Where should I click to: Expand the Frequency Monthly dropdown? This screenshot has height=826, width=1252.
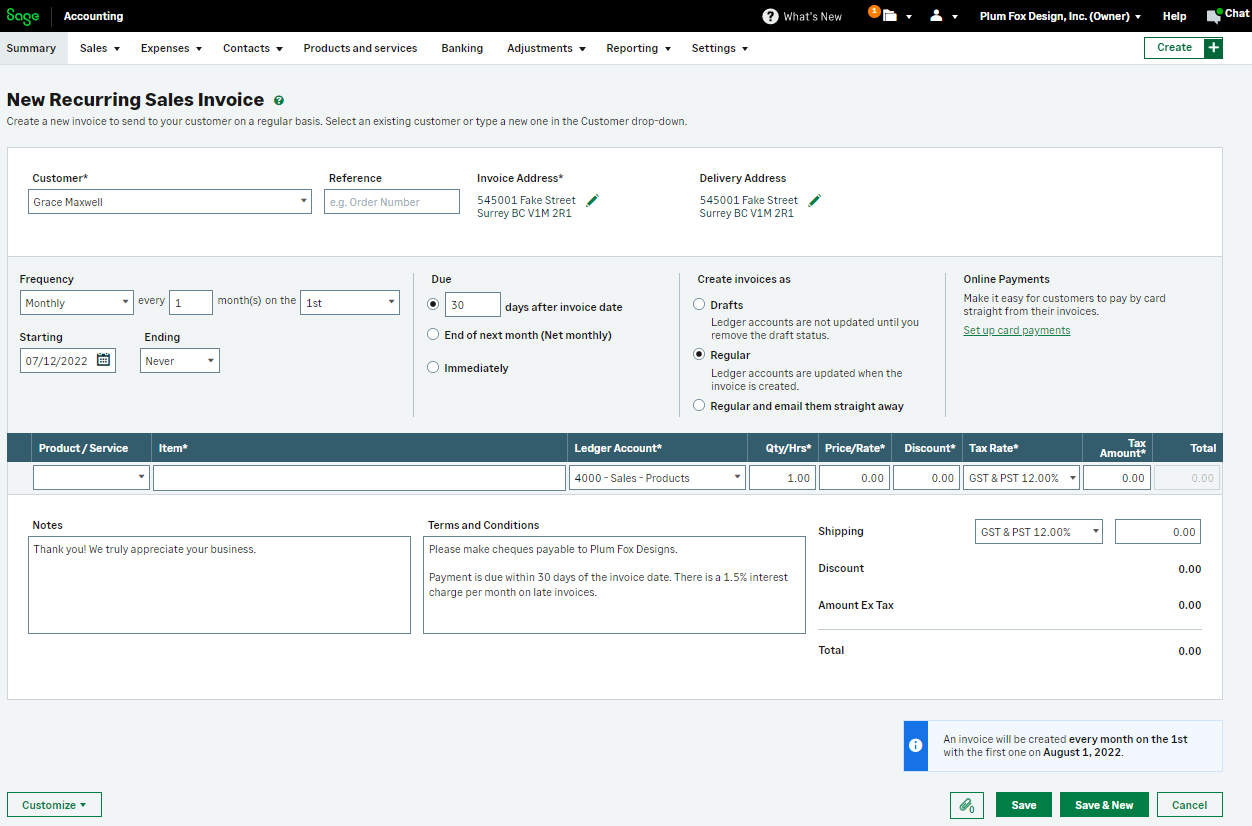click(x=76, y=303)
